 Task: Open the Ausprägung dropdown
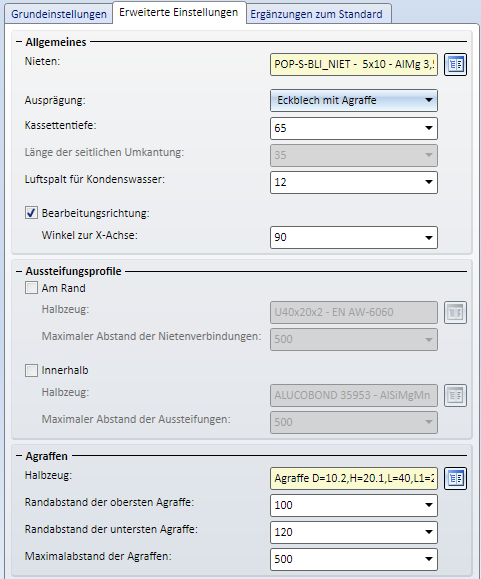[354, 100]
